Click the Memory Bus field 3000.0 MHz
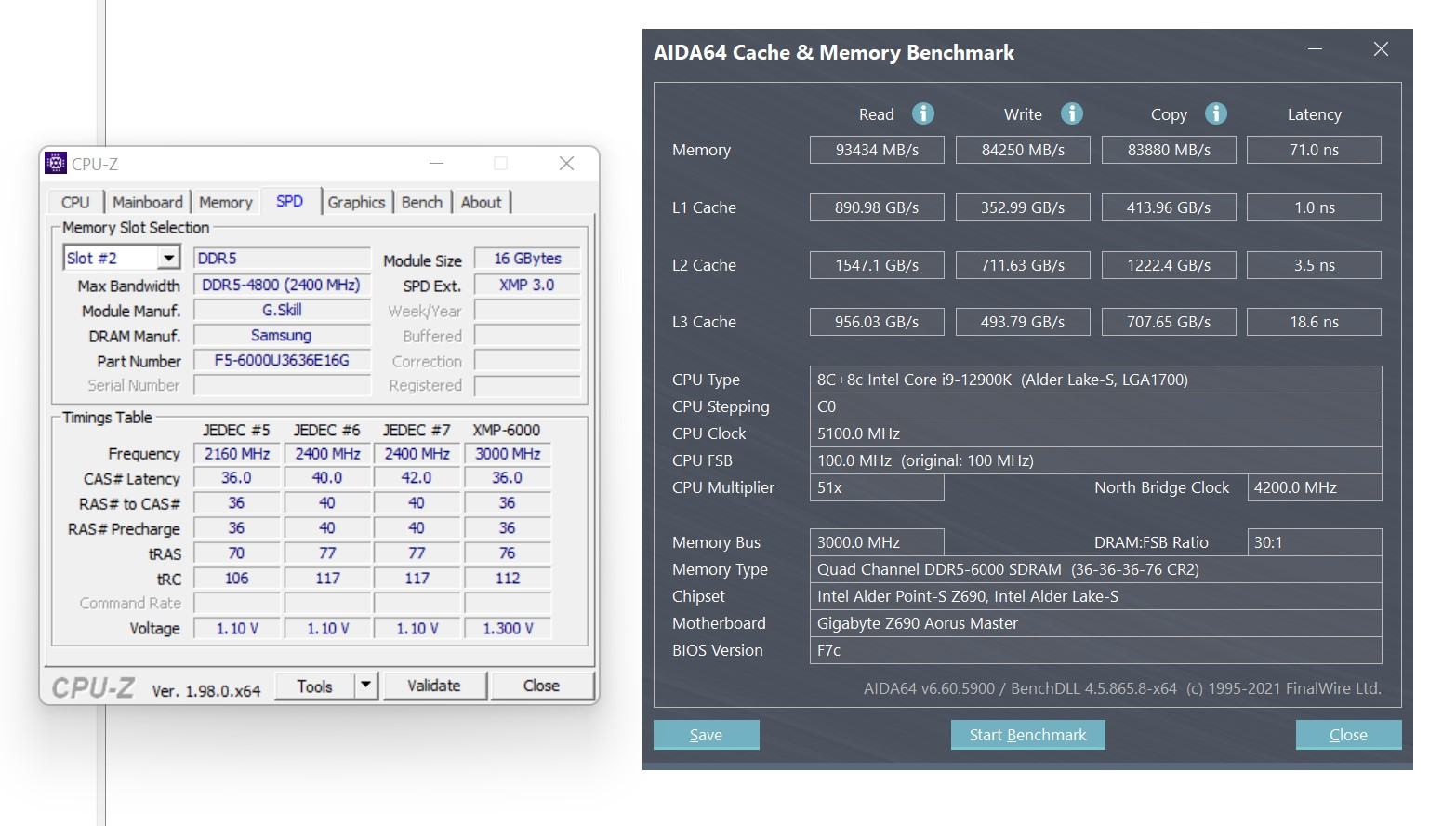The height and width of the screenshot is (826, 1456). pos(877,542)
